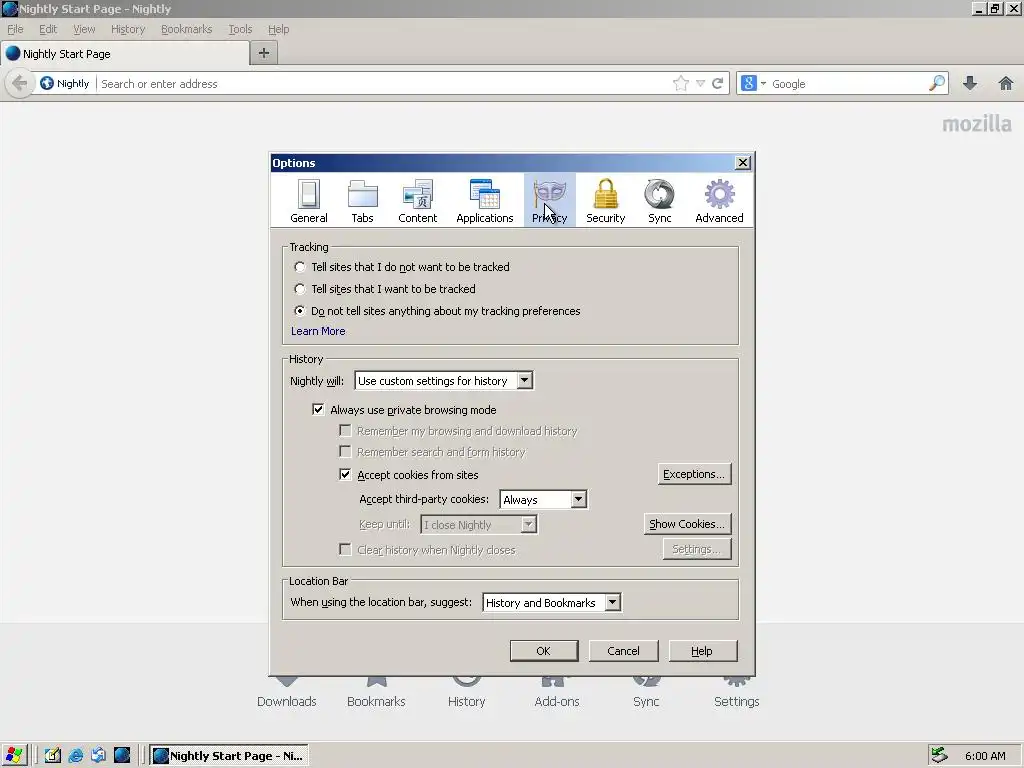Open the Security padlock panel
Image resolution: width=1024 pixels, height=768 pixels.
(x=605, y=201)
